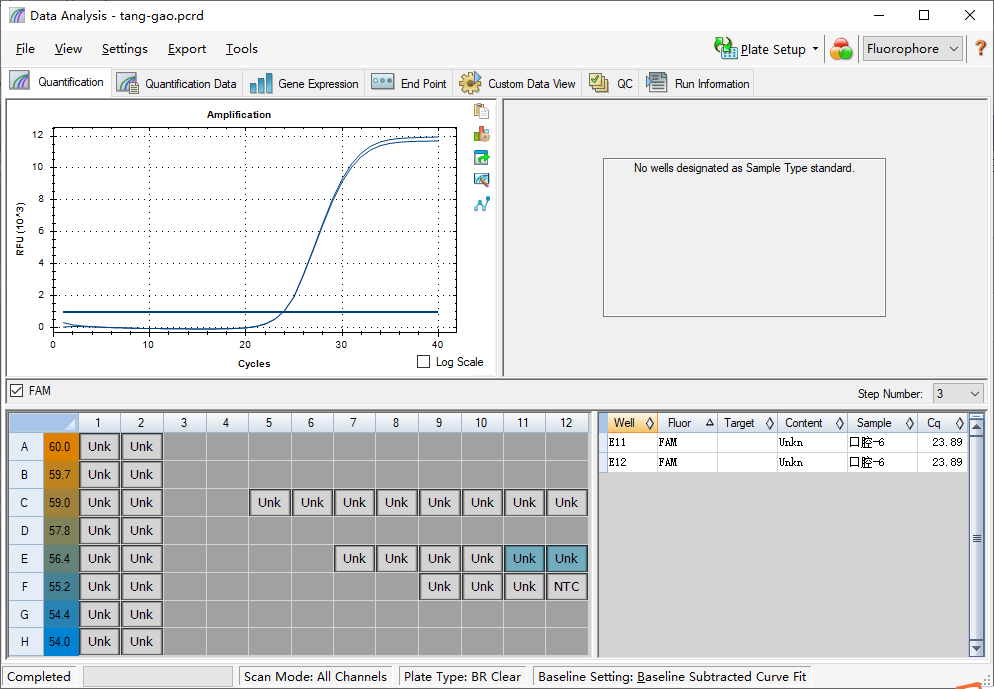Click the chart settings bar graph icon
994x689 pixels.
pos(481,134)
